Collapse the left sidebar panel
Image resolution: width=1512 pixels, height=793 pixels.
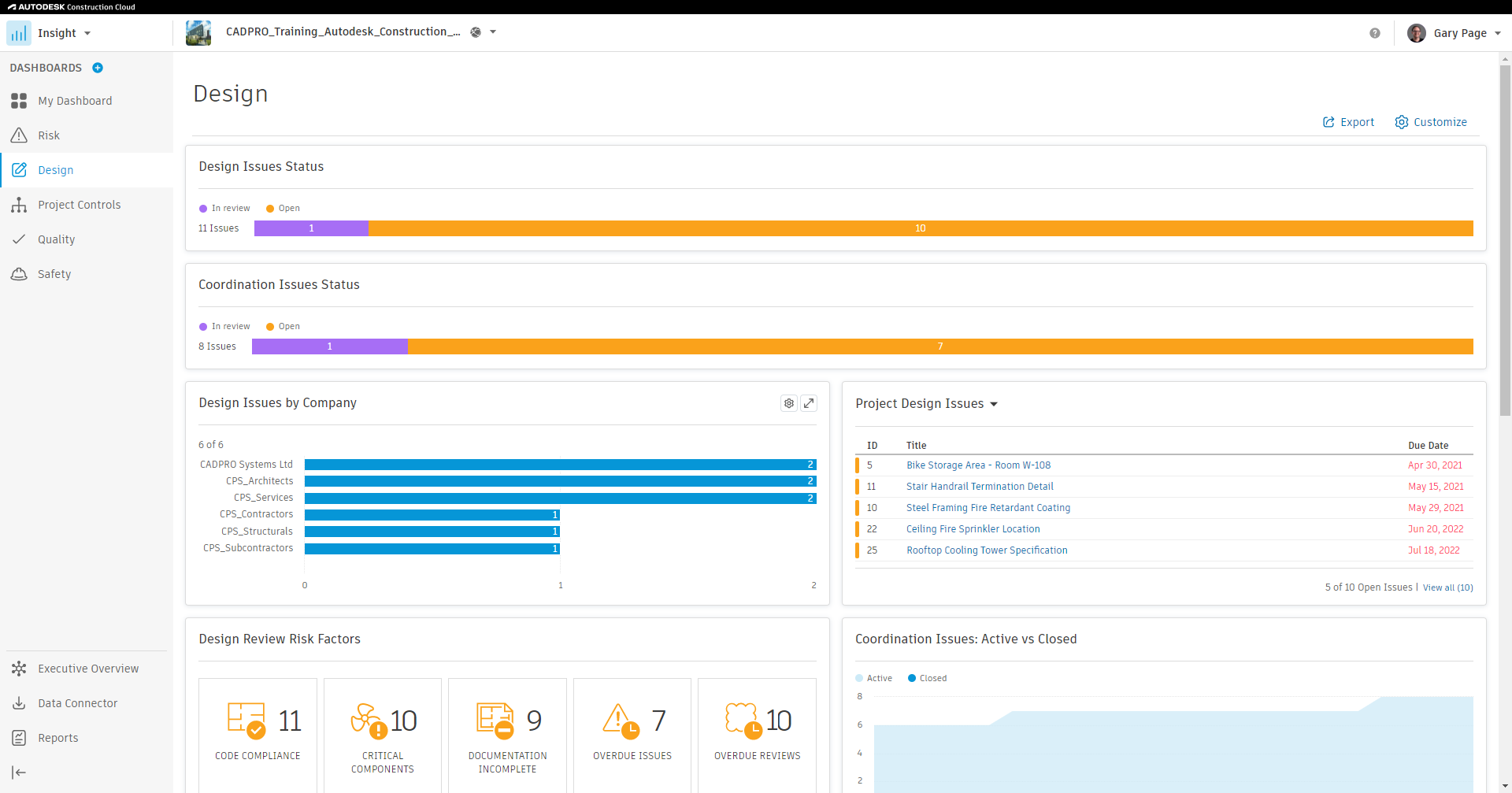point(19,773)
